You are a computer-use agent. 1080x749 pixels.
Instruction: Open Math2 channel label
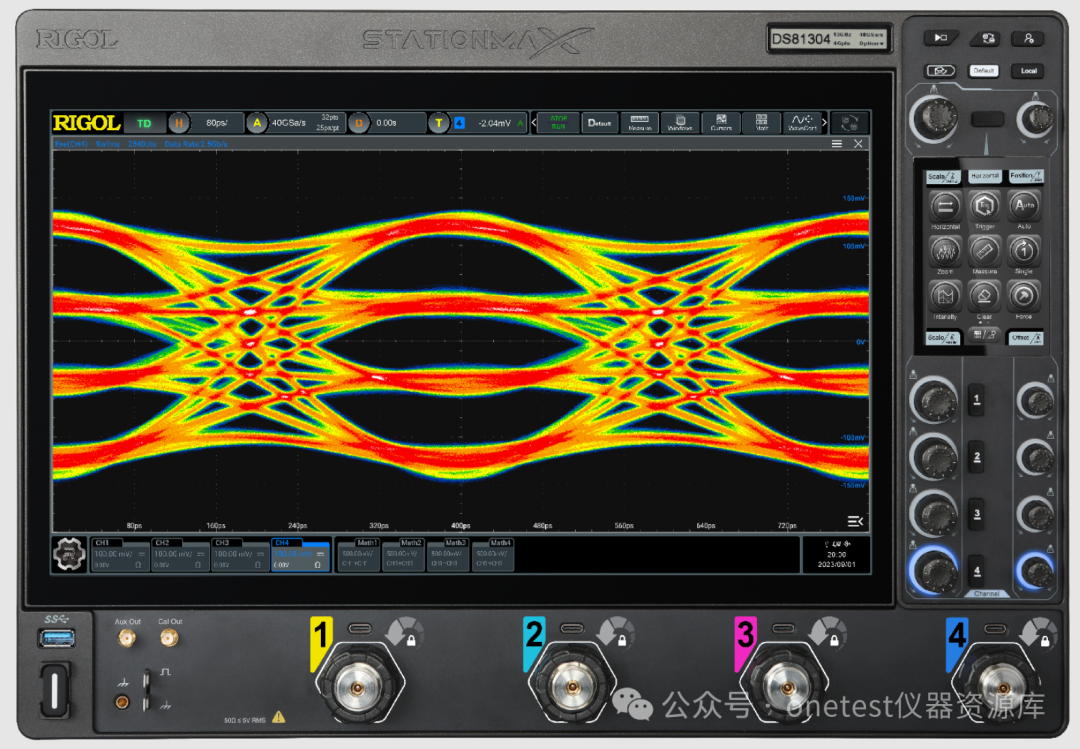click(x=411, y=543)
